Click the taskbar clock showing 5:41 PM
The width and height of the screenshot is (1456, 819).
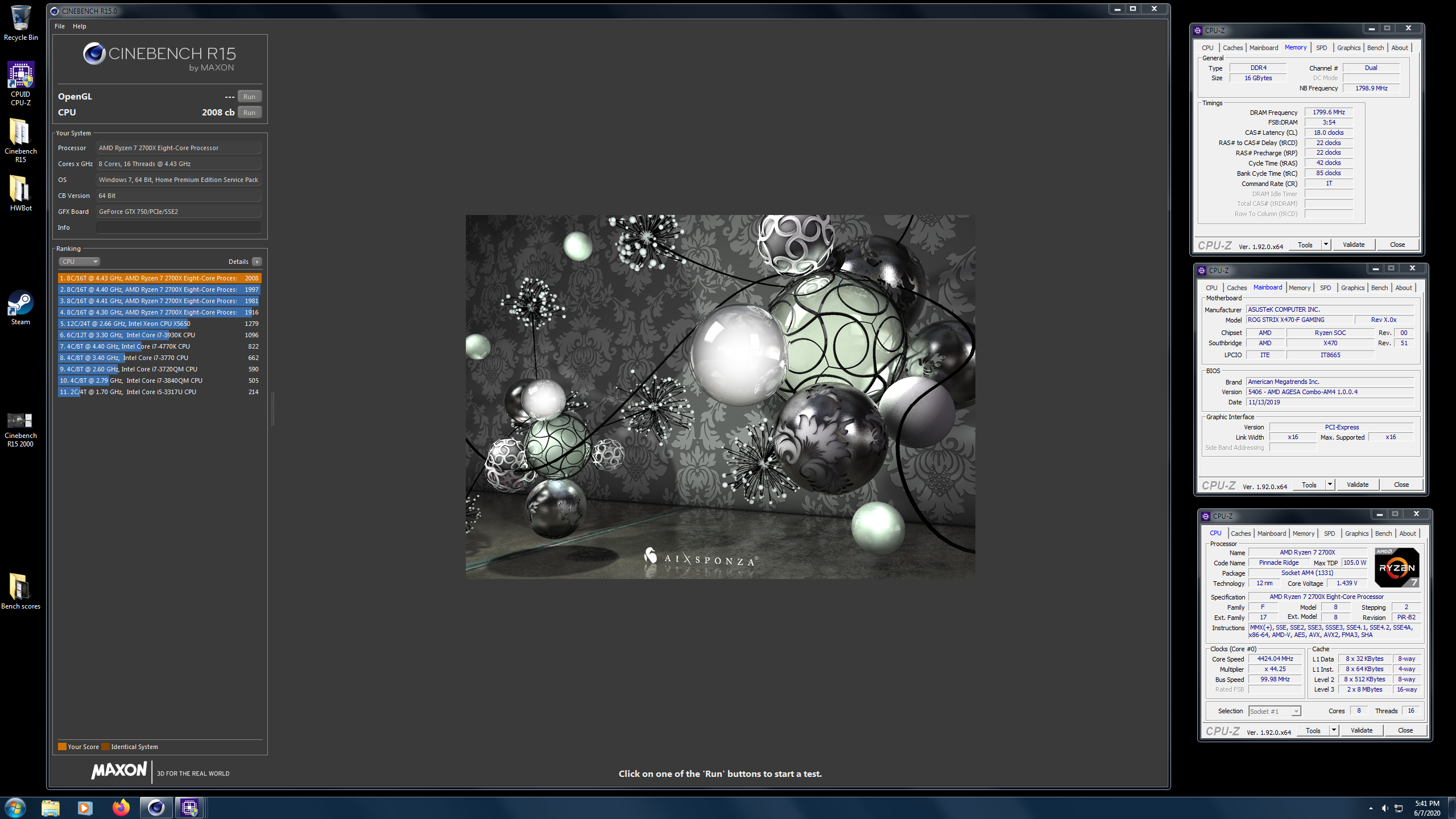point(1427,808)
